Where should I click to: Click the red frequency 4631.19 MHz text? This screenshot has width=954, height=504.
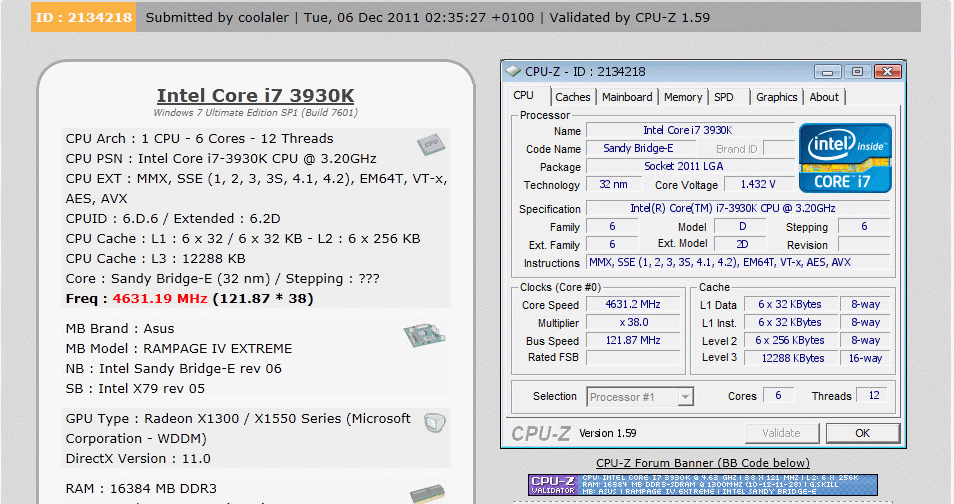[x=160, y=299]
